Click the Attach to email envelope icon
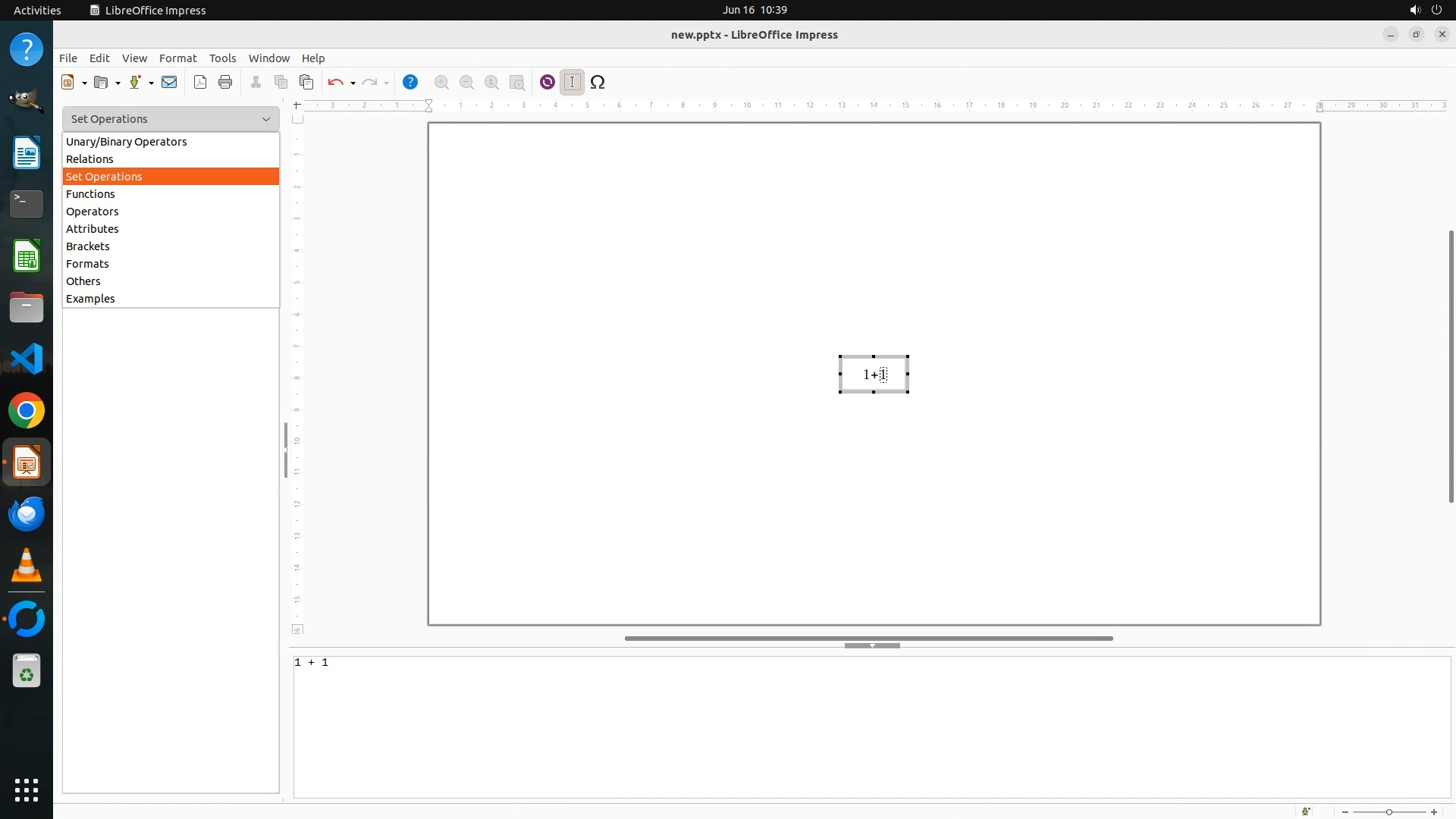Viewport: 1456px width, 819px height. pos(169,82)
